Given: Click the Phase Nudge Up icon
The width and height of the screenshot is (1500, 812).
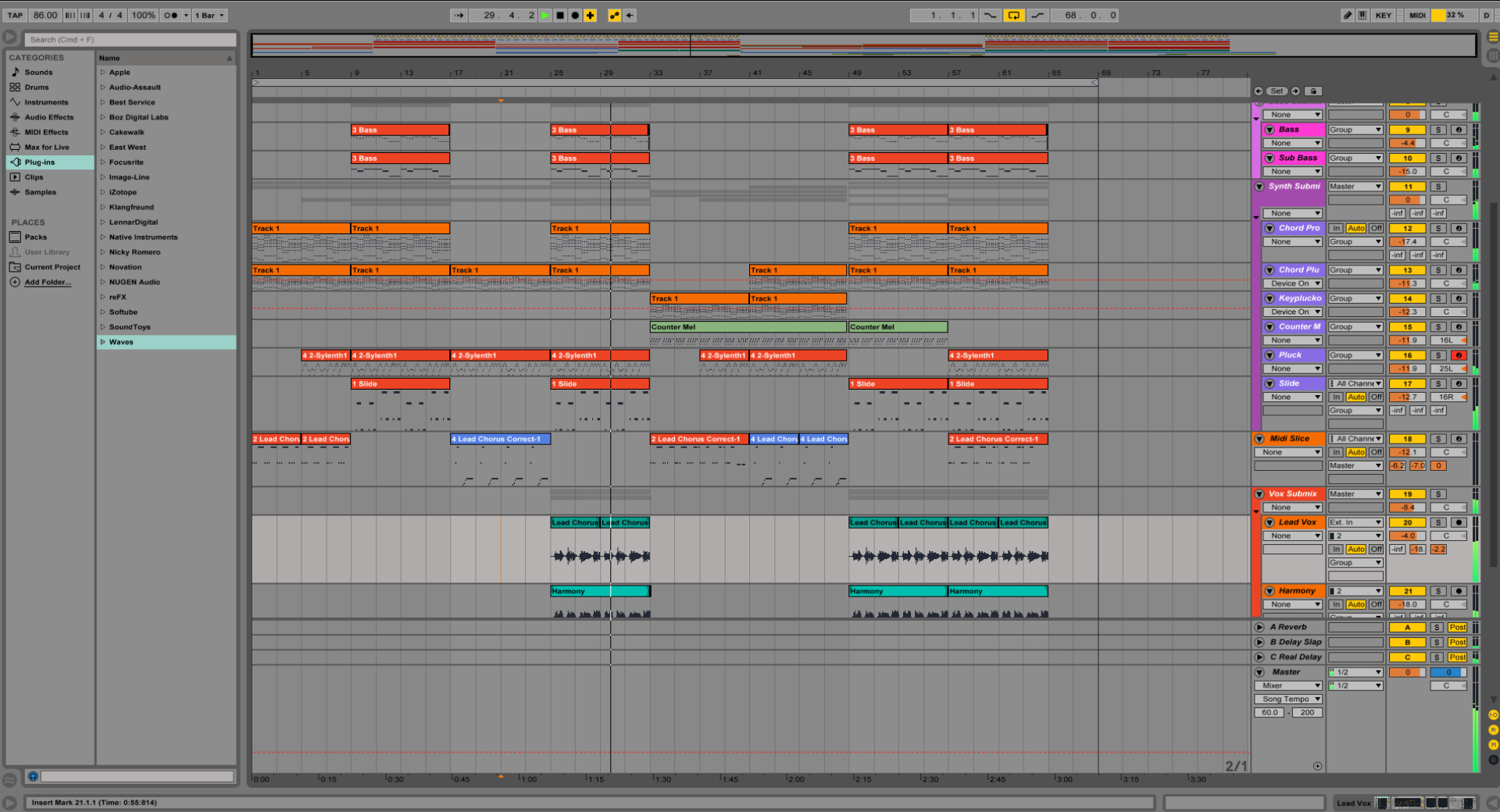Looking at the screenshot, I should click(x=85, y=15).
